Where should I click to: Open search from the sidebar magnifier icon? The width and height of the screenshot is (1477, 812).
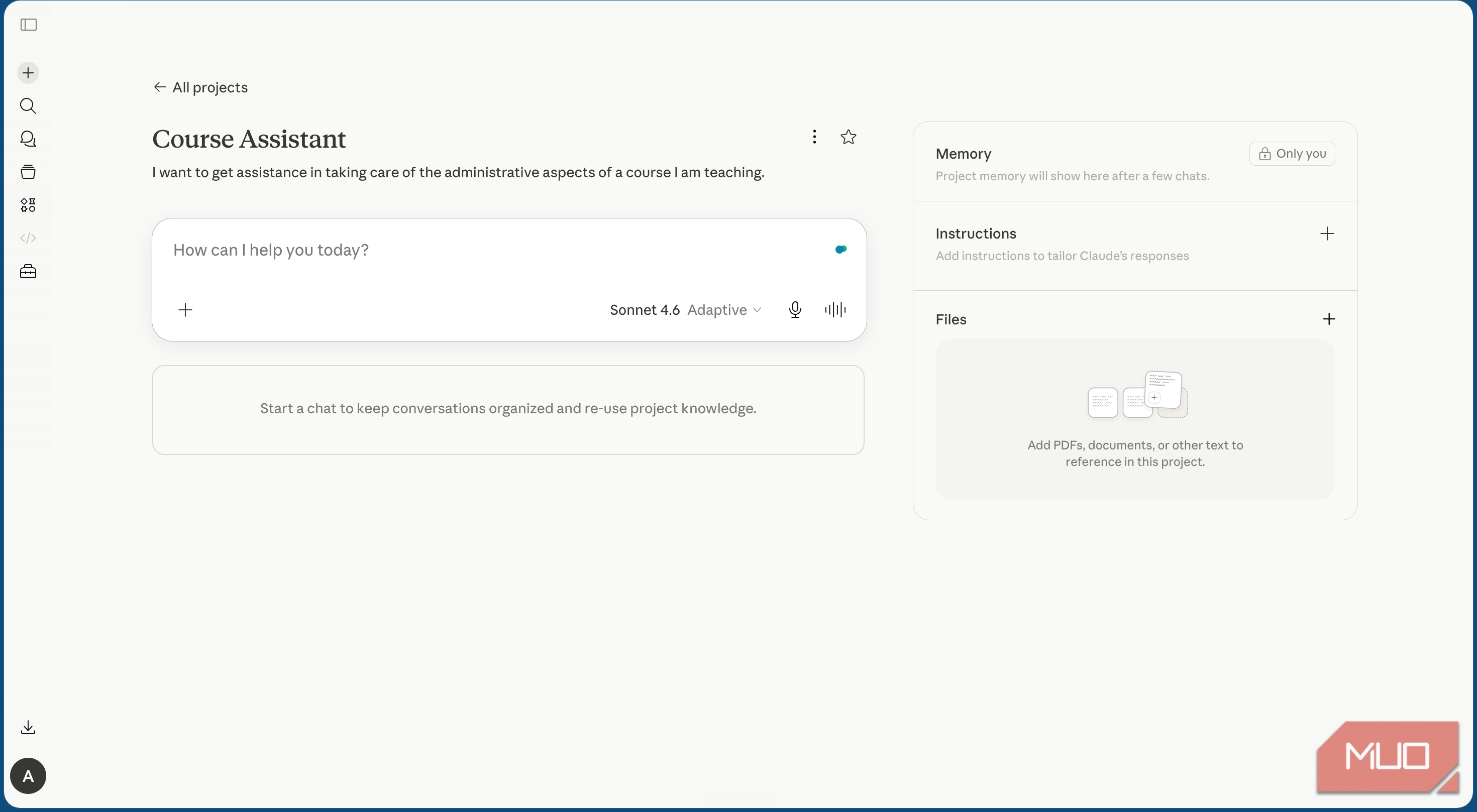tap(28, 106)
